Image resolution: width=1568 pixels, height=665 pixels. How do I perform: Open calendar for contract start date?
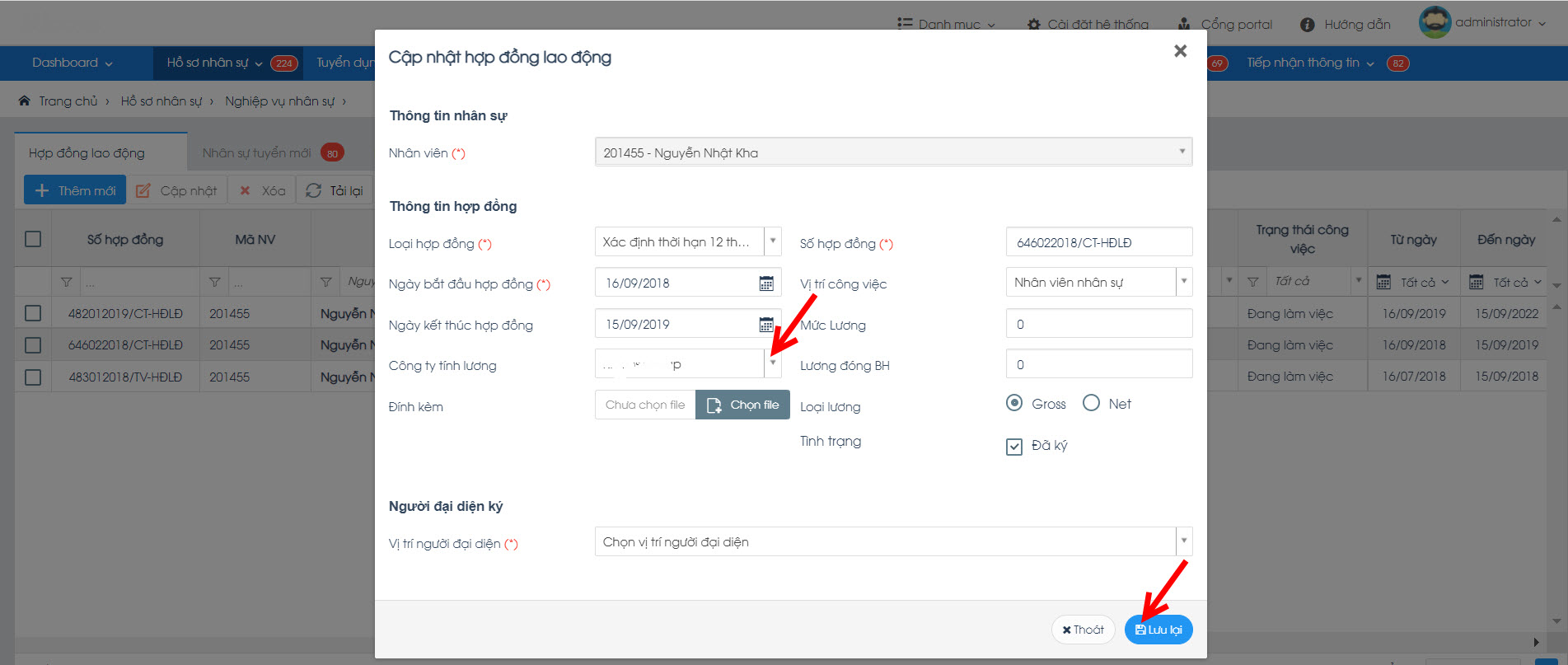[x=765, y=283]
